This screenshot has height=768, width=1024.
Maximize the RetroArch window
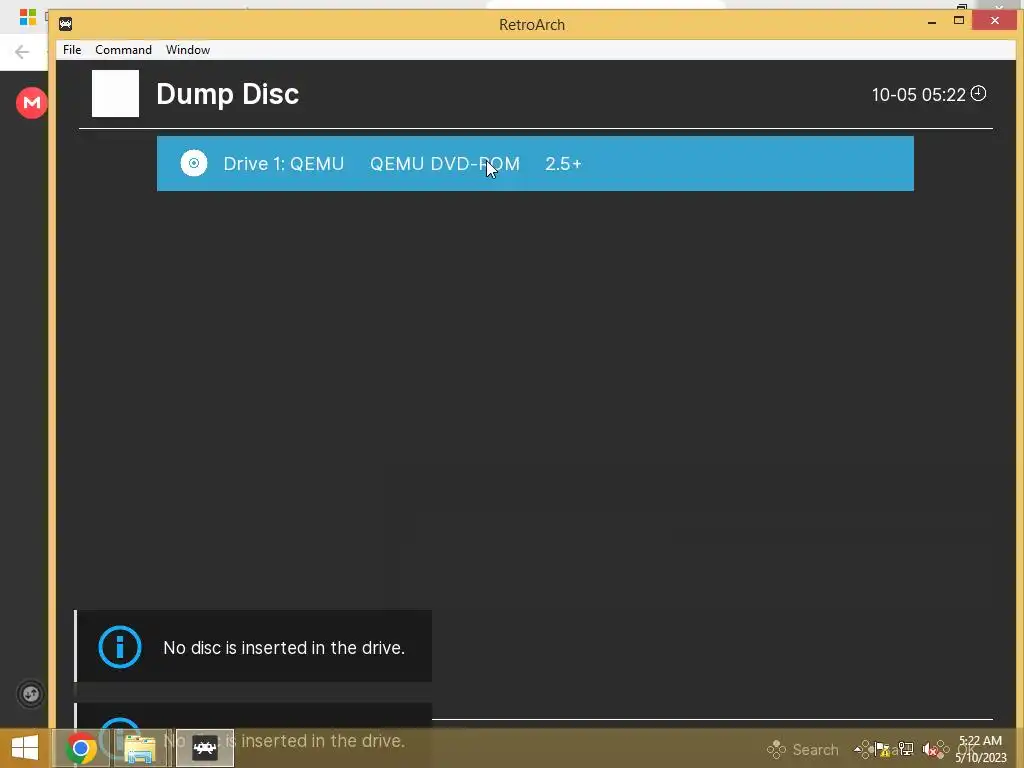(x=959, y=21)
